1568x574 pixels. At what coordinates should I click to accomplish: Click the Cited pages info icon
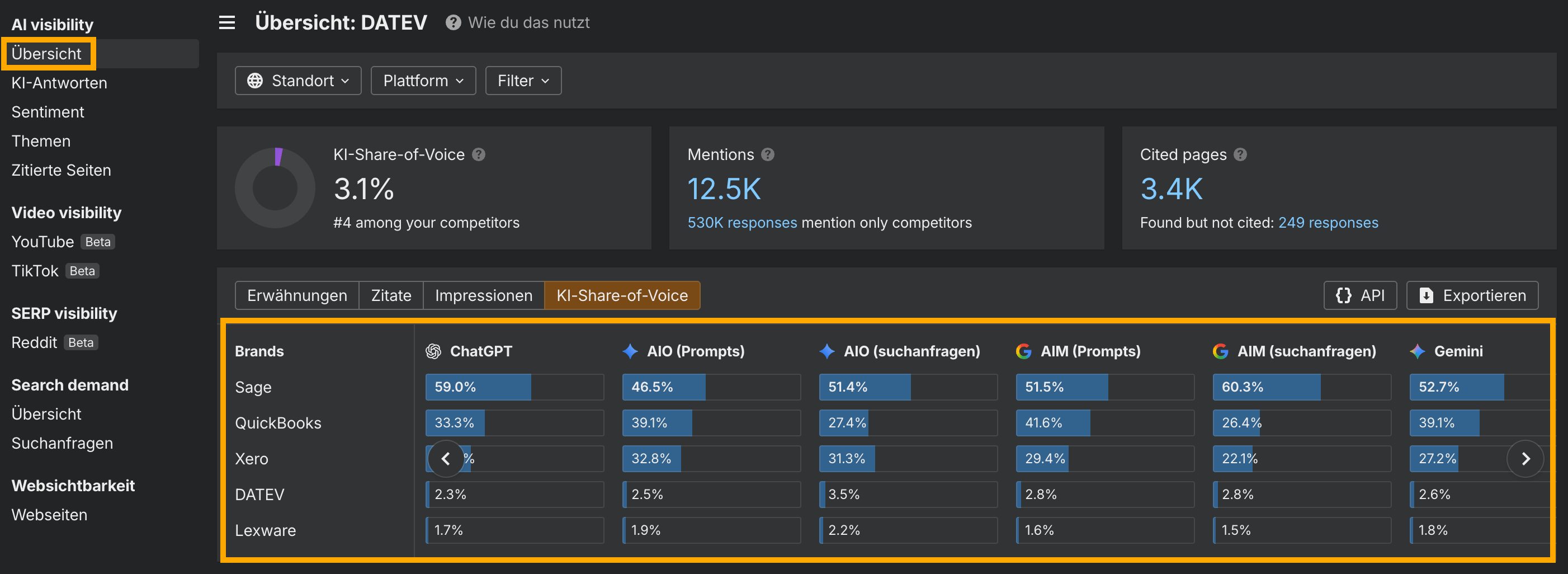click(1240, 154)
